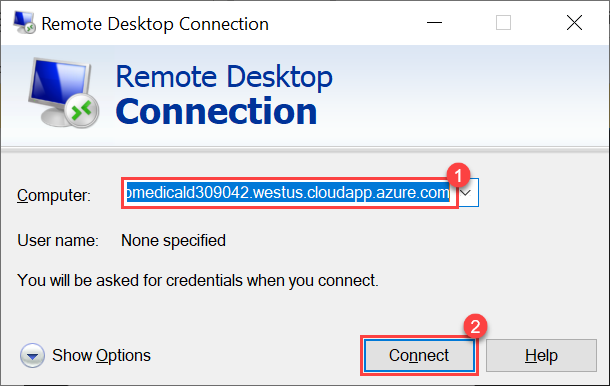Click the green connection arrows badge on monitor

click(82, 111)
